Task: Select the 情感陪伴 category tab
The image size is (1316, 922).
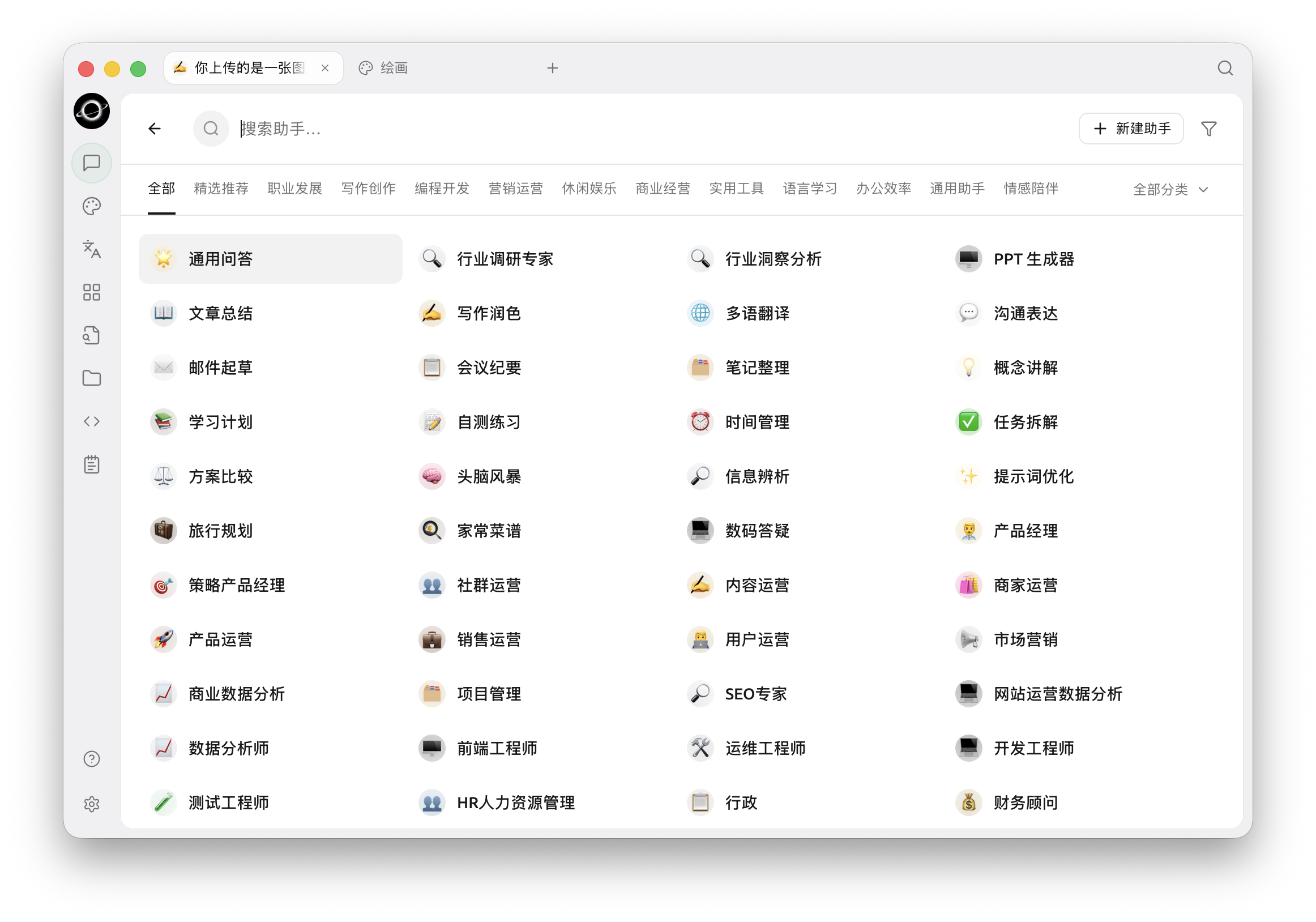Action: (x=1031, y=189)
